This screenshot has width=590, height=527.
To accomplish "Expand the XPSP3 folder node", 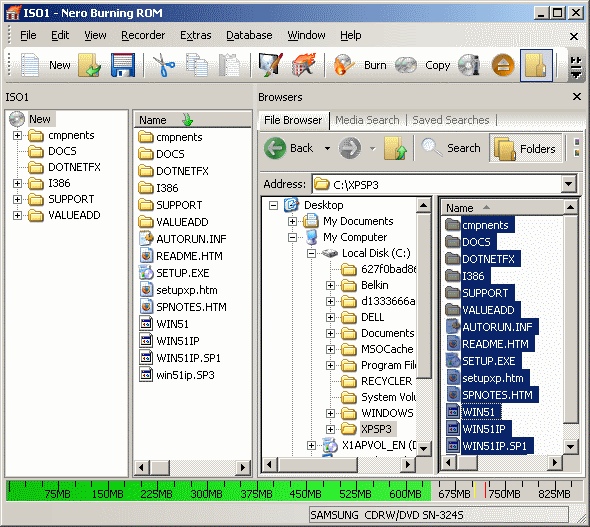I will 330,429.
